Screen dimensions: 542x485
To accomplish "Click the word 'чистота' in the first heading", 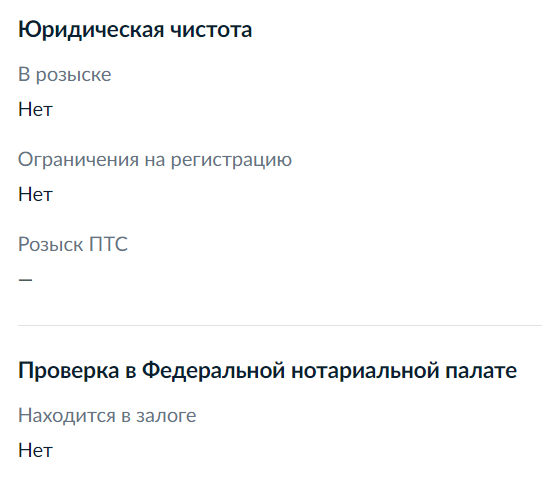I will [x=211, y=30].
